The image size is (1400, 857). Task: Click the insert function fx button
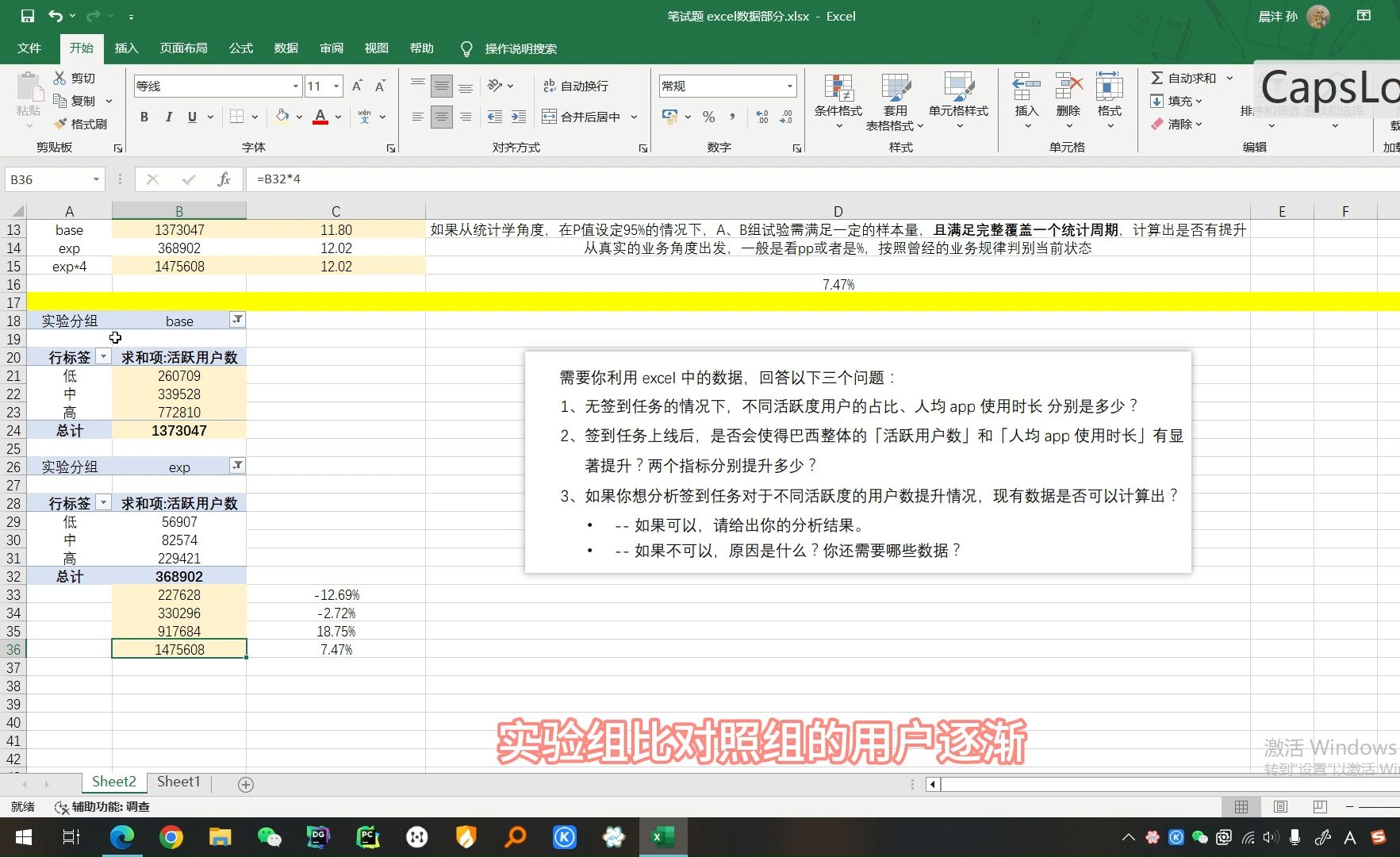224,179
